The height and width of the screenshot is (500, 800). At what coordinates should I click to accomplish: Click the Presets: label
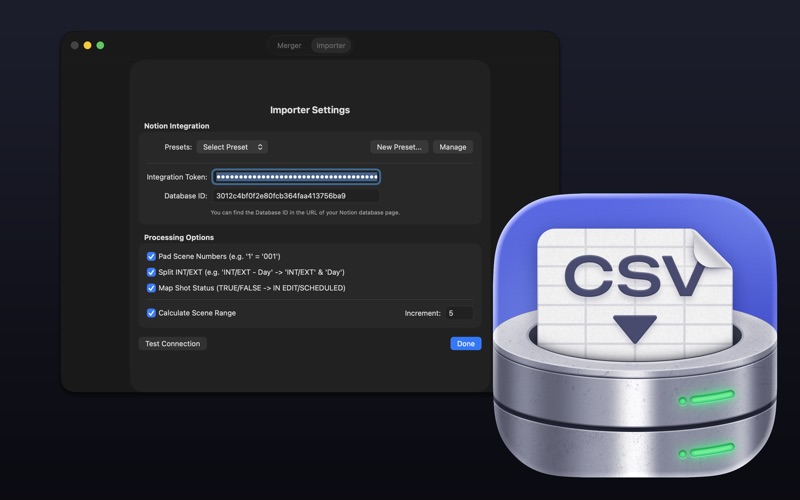pos(178,147)
